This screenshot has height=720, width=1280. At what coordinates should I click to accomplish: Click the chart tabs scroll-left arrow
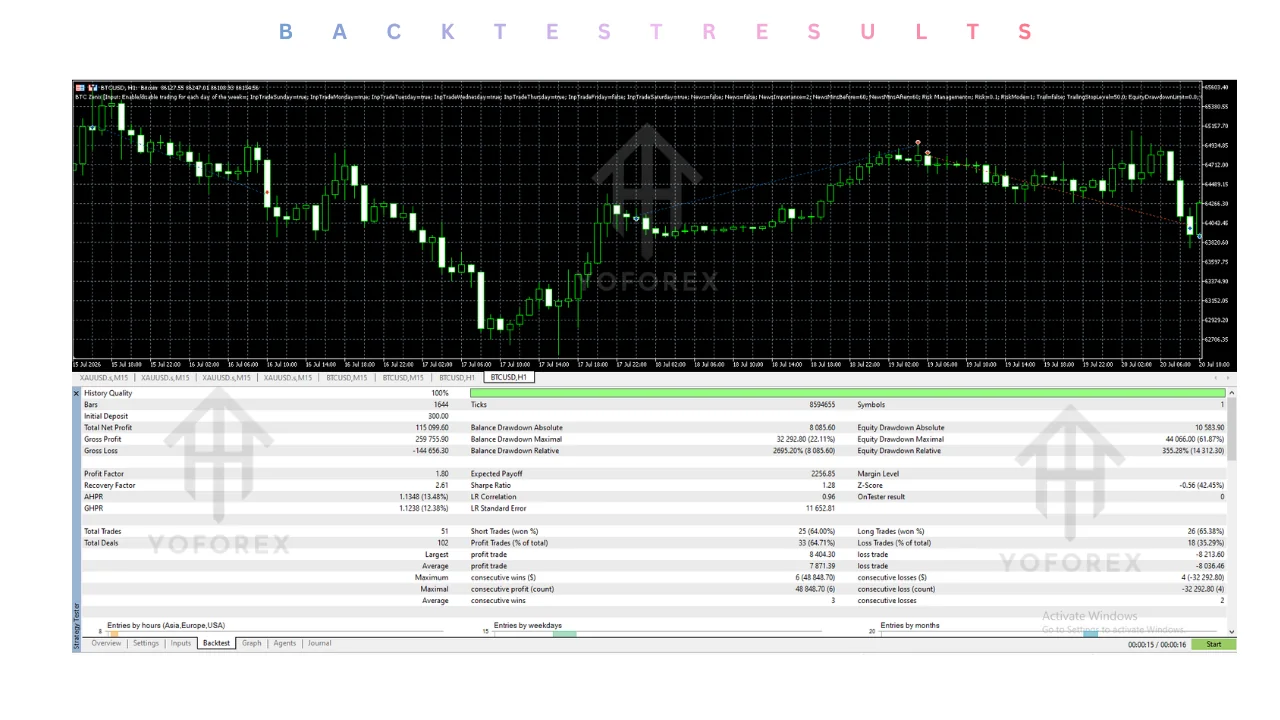(x=1215, y=378)
